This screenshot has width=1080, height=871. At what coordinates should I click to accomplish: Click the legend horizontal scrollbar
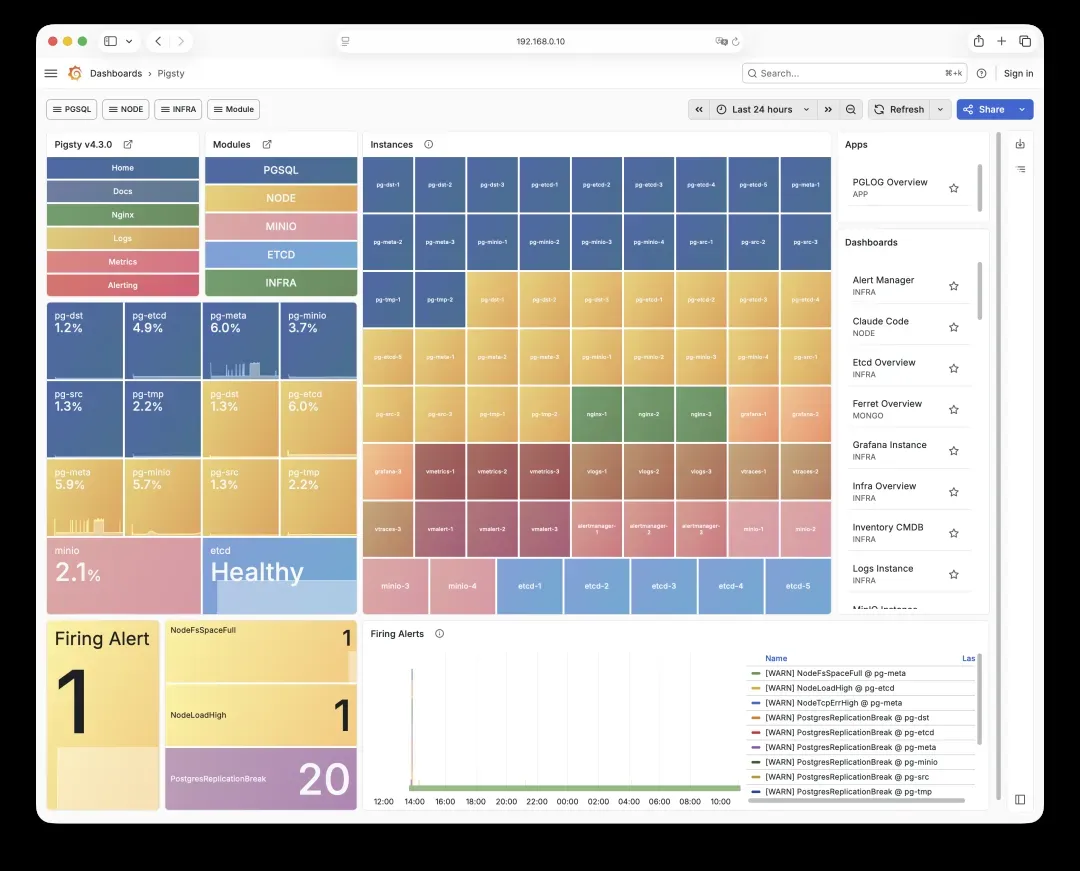[x=856, y=801]
